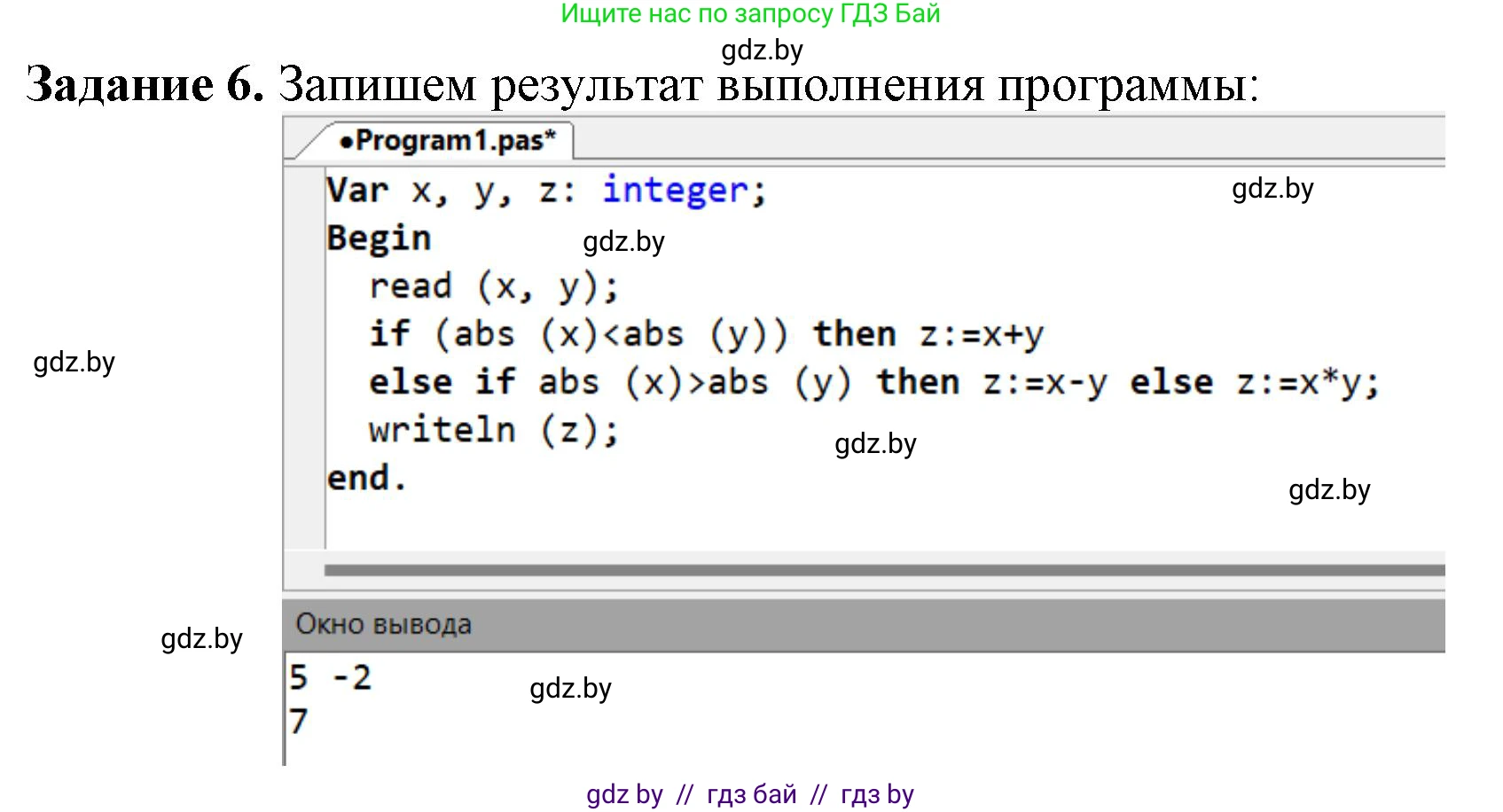Open the purple 'gdz by // гдз бай' footer link
The height and width of the screenshot is (812, 1503).
point(750,794)
